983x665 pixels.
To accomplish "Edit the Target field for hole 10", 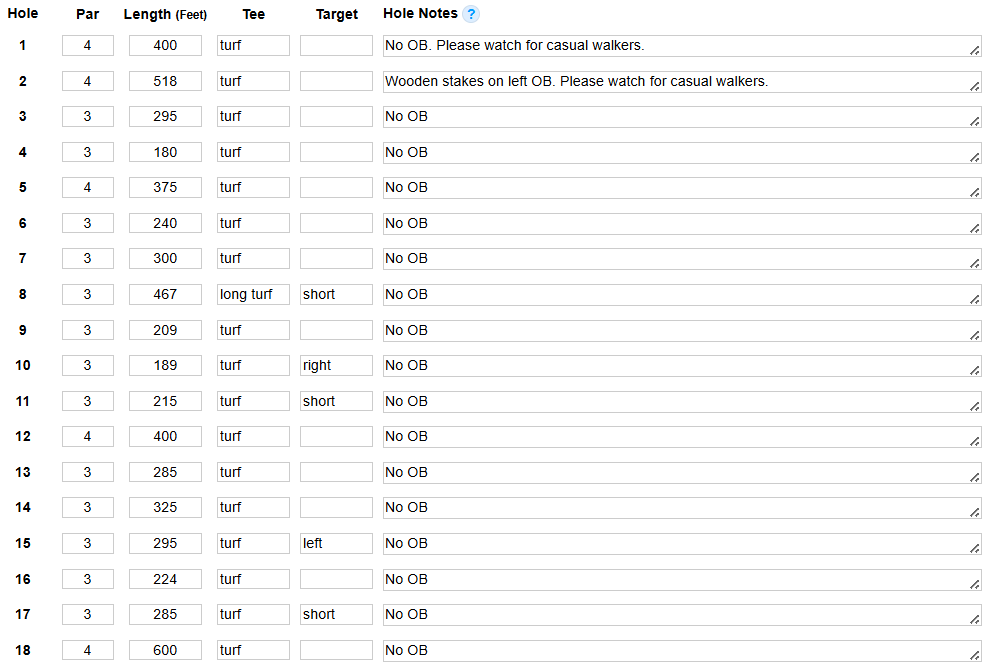I will (x=336, y=366).
